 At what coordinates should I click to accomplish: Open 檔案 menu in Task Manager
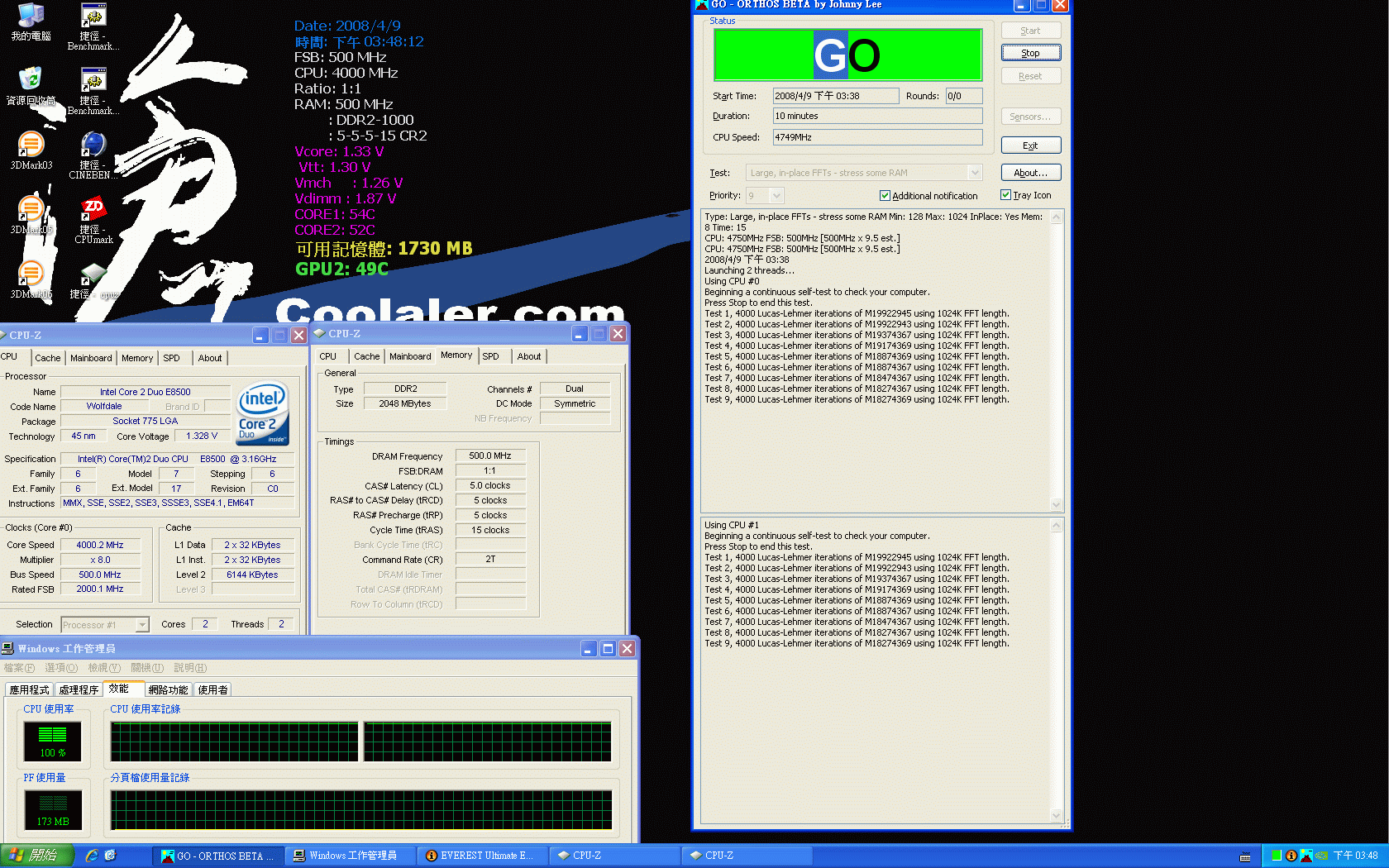pyautogui.click(x=19, y=668)
